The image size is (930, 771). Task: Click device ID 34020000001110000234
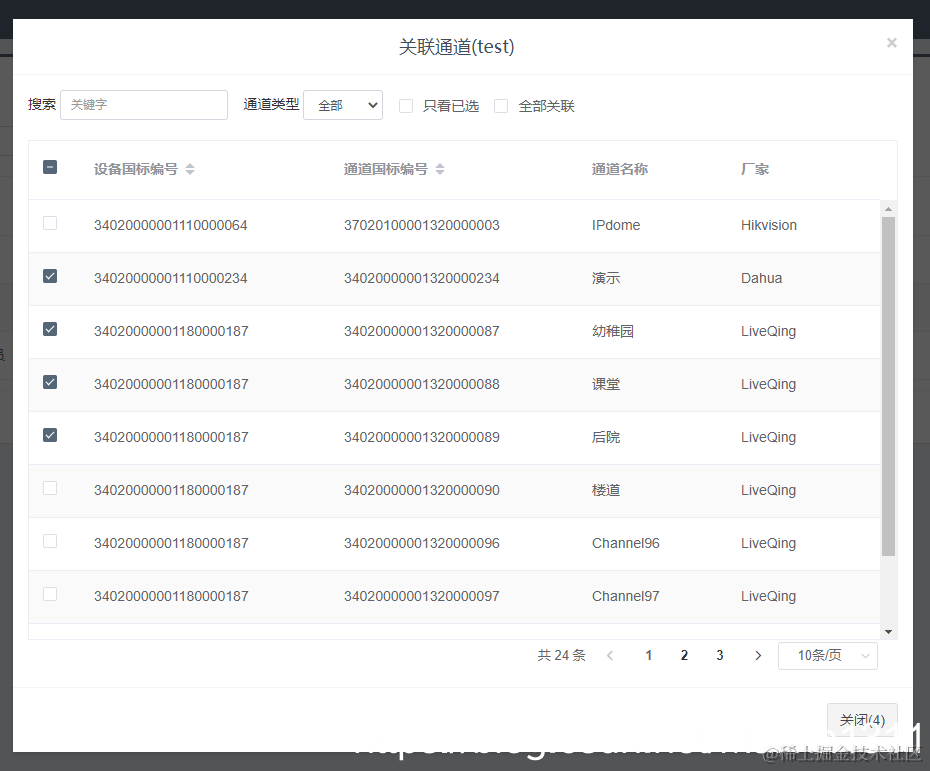(x=171, y=278)
